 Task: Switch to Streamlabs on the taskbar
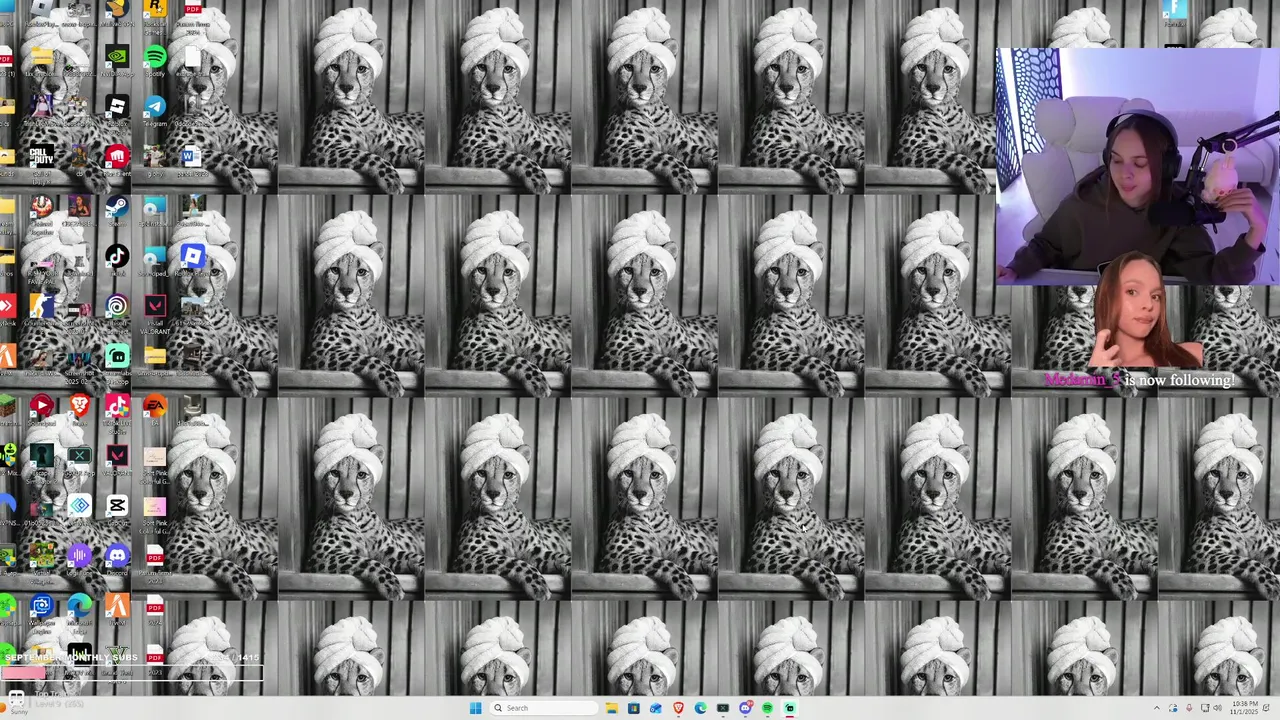pos(789,708)
